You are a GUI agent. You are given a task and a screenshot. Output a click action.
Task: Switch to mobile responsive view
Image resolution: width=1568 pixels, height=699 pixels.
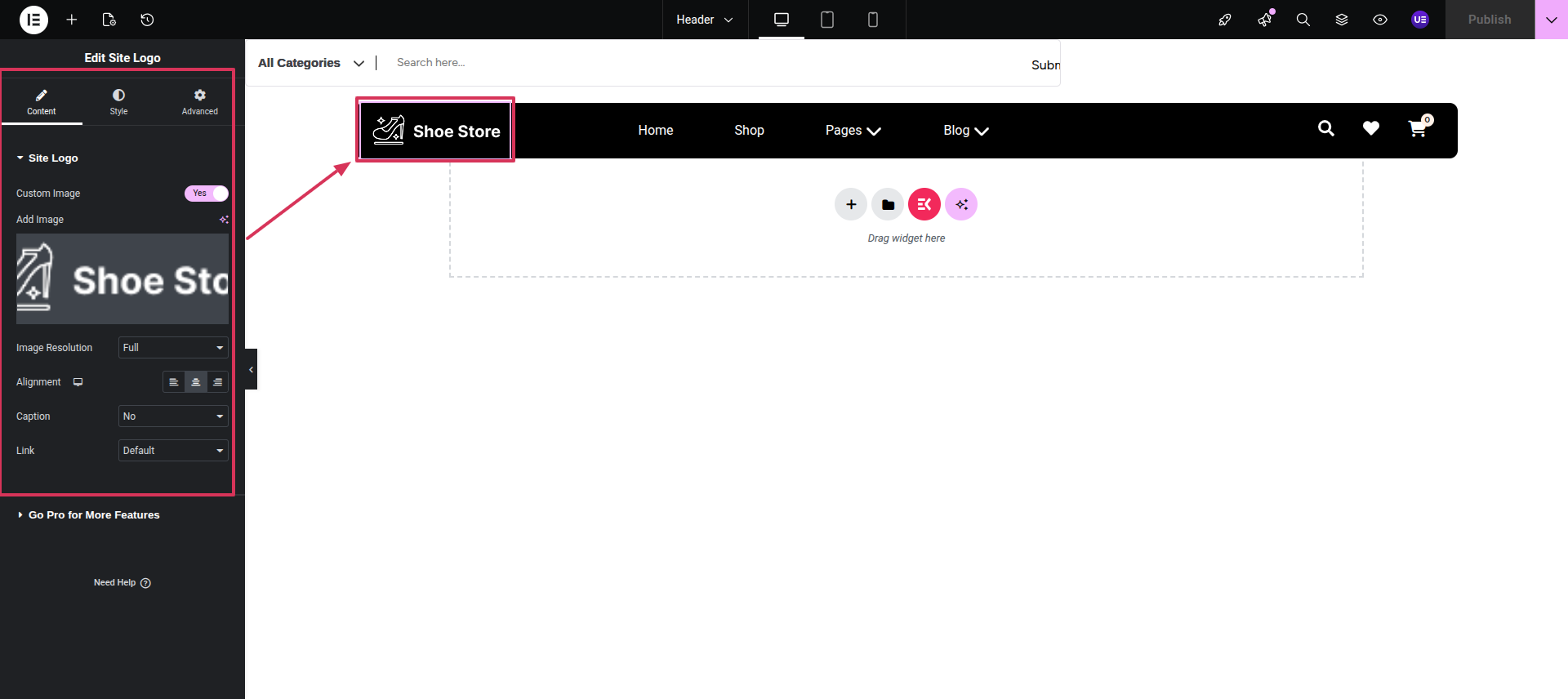coord(872,20)
